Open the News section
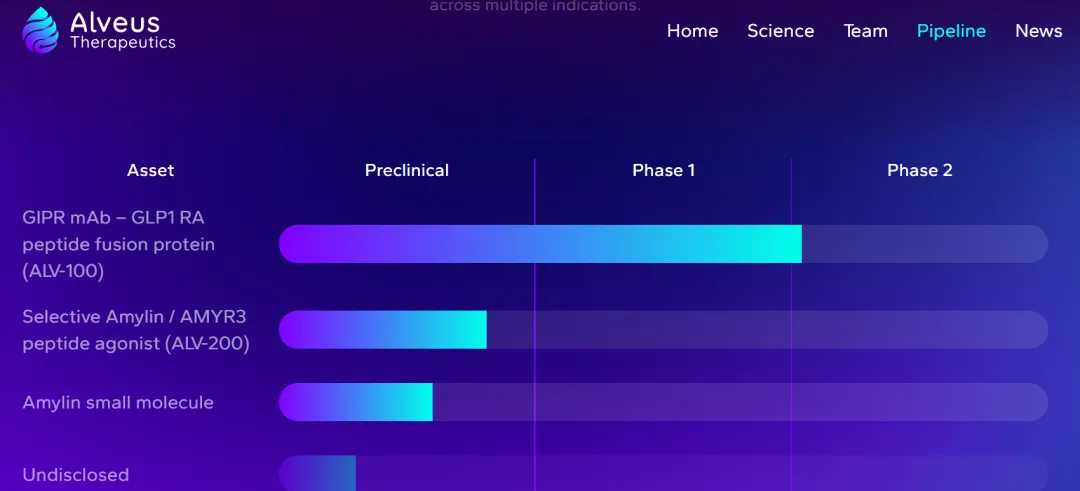1080x491 pixels. point(1038,31)
